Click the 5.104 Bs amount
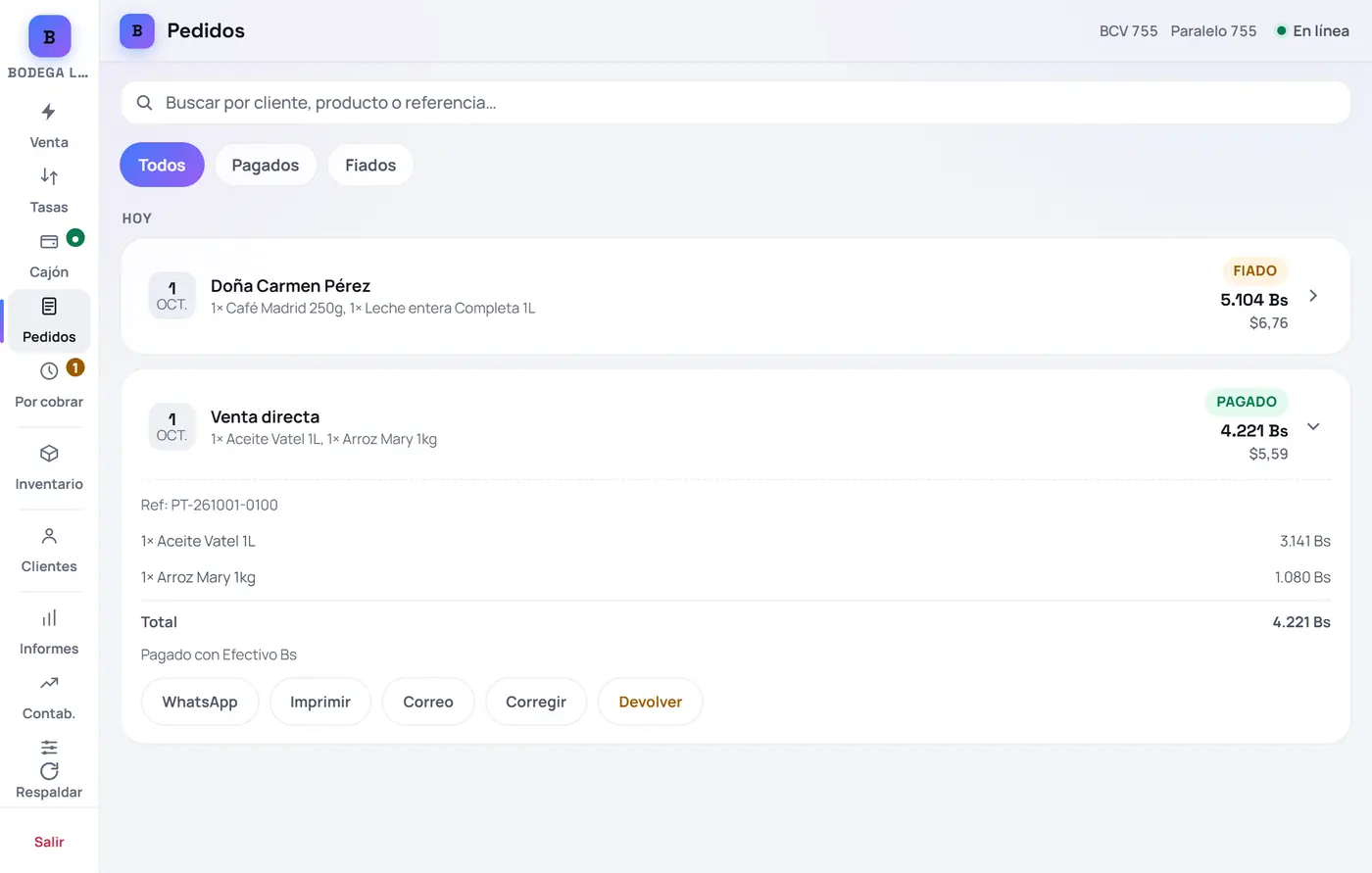 (x=1254, y=300)
